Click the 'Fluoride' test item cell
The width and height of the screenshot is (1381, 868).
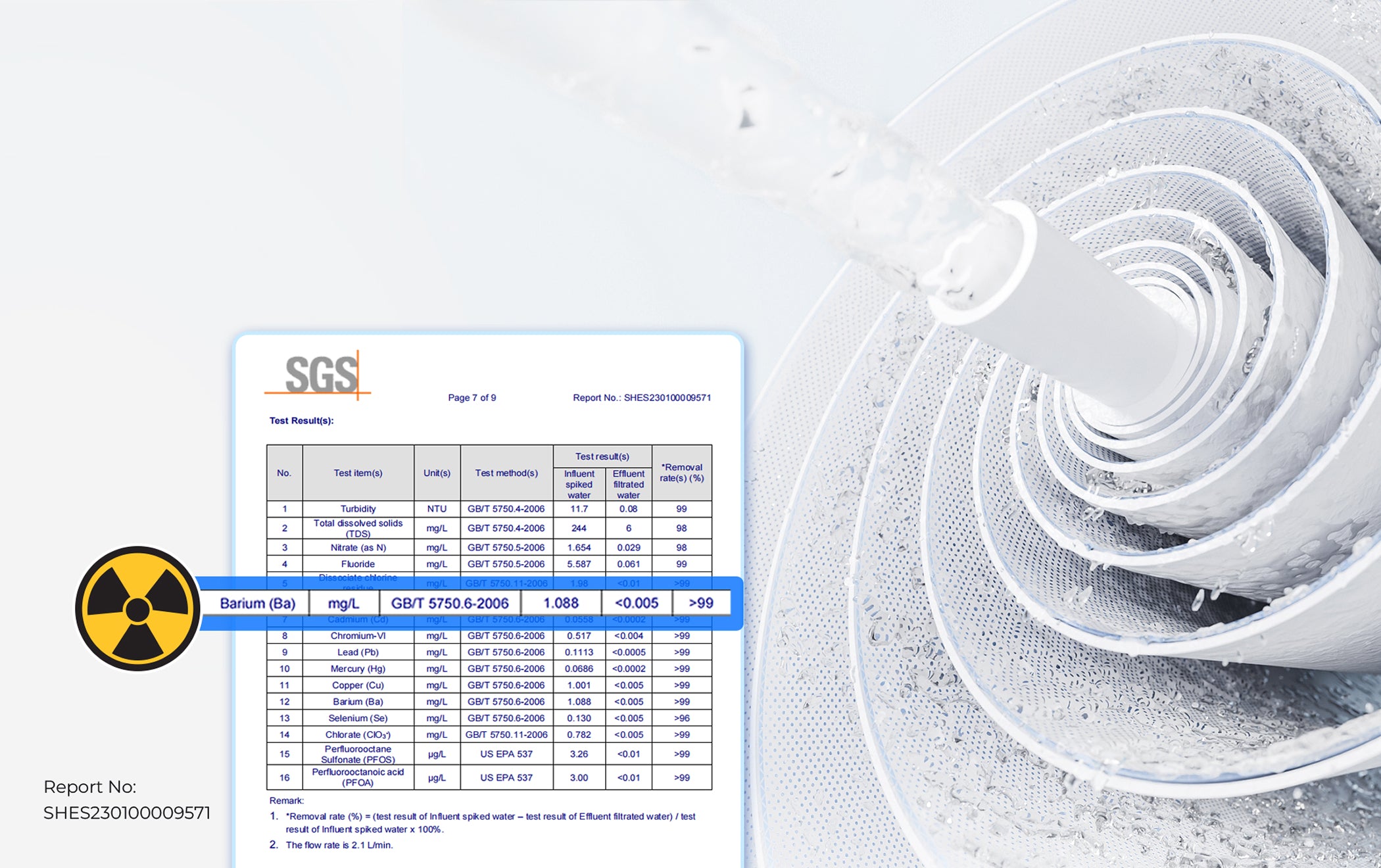pyautogui.click(x=358, y=564)
